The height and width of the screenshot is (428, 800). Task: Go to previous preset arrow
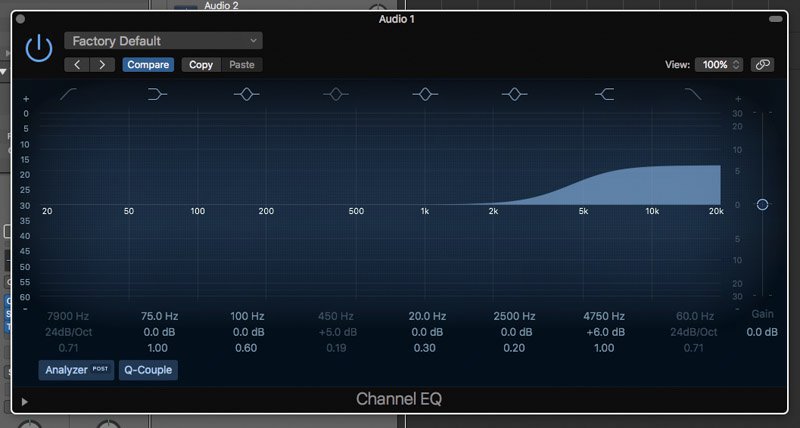[x=77, y=65]
